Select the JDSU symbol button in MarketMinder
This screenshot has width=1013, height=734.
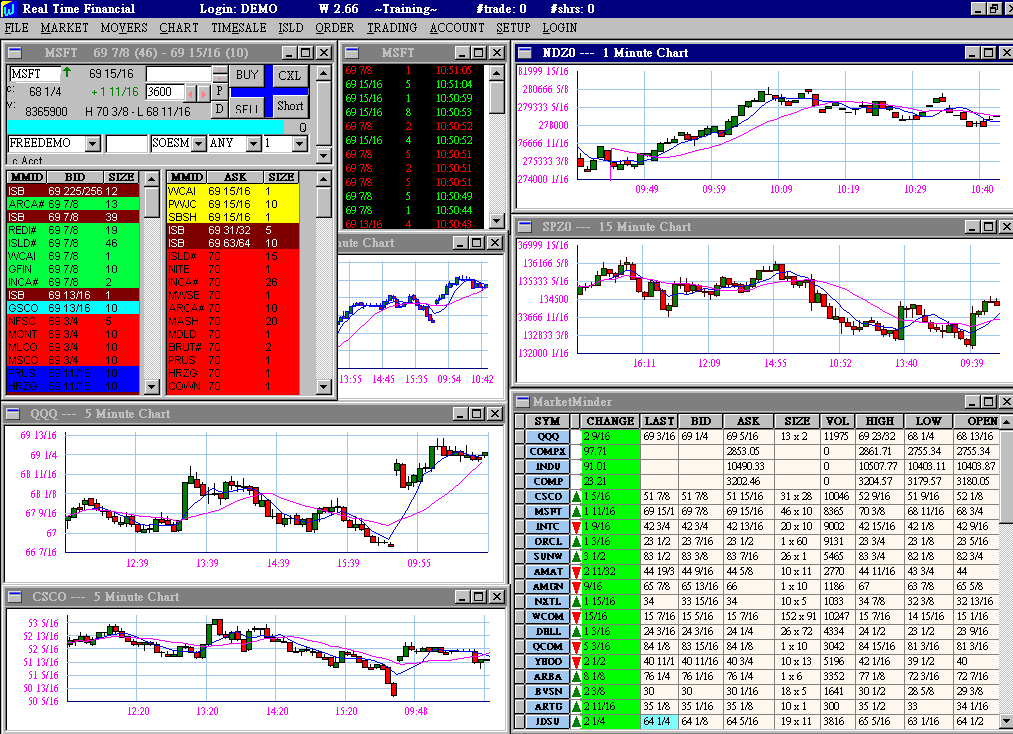pyautogui.click(x=548, y=721)
